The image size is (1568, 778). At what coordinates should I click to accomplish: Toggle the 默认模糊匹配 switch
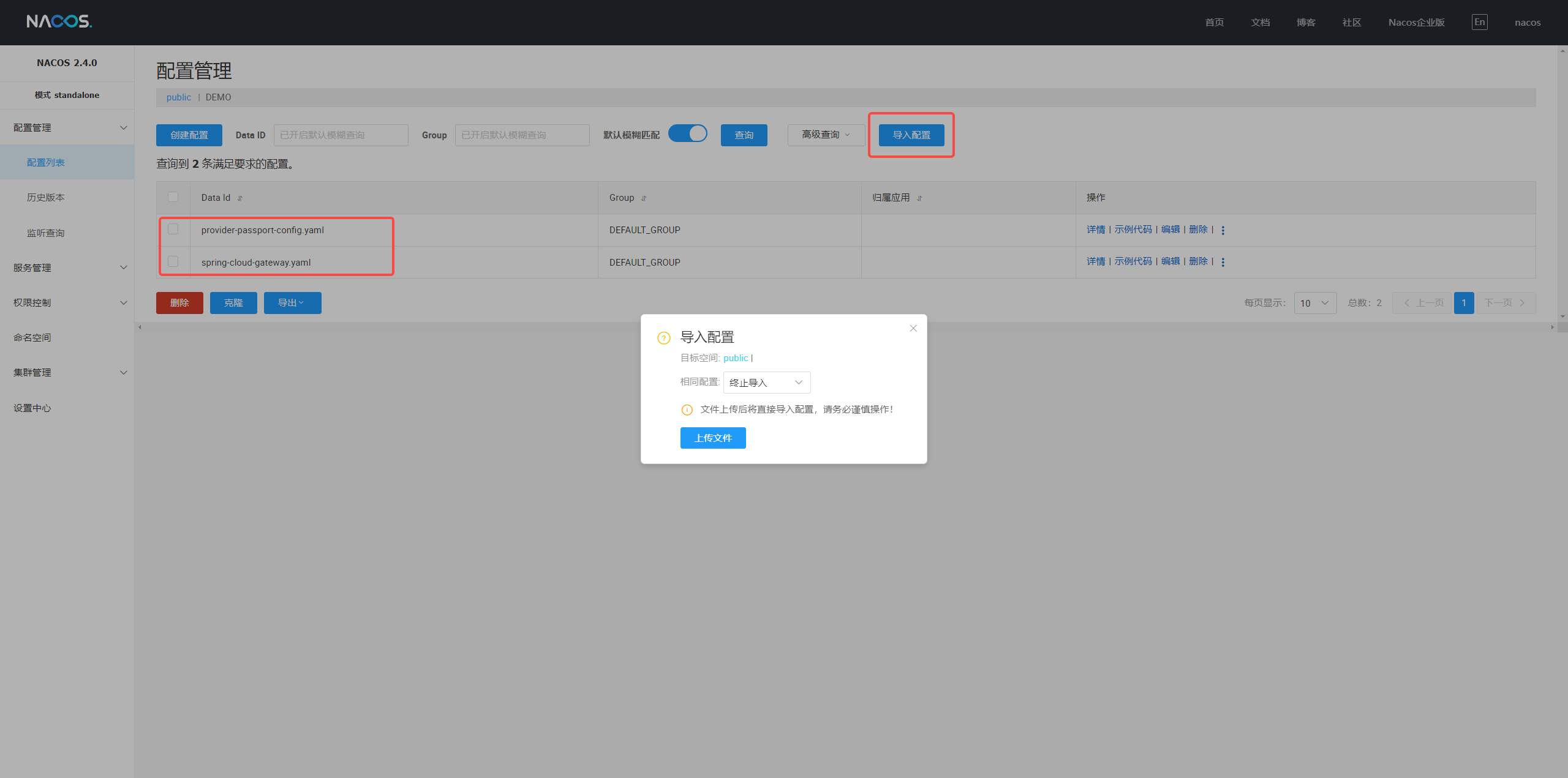point(687,133)
